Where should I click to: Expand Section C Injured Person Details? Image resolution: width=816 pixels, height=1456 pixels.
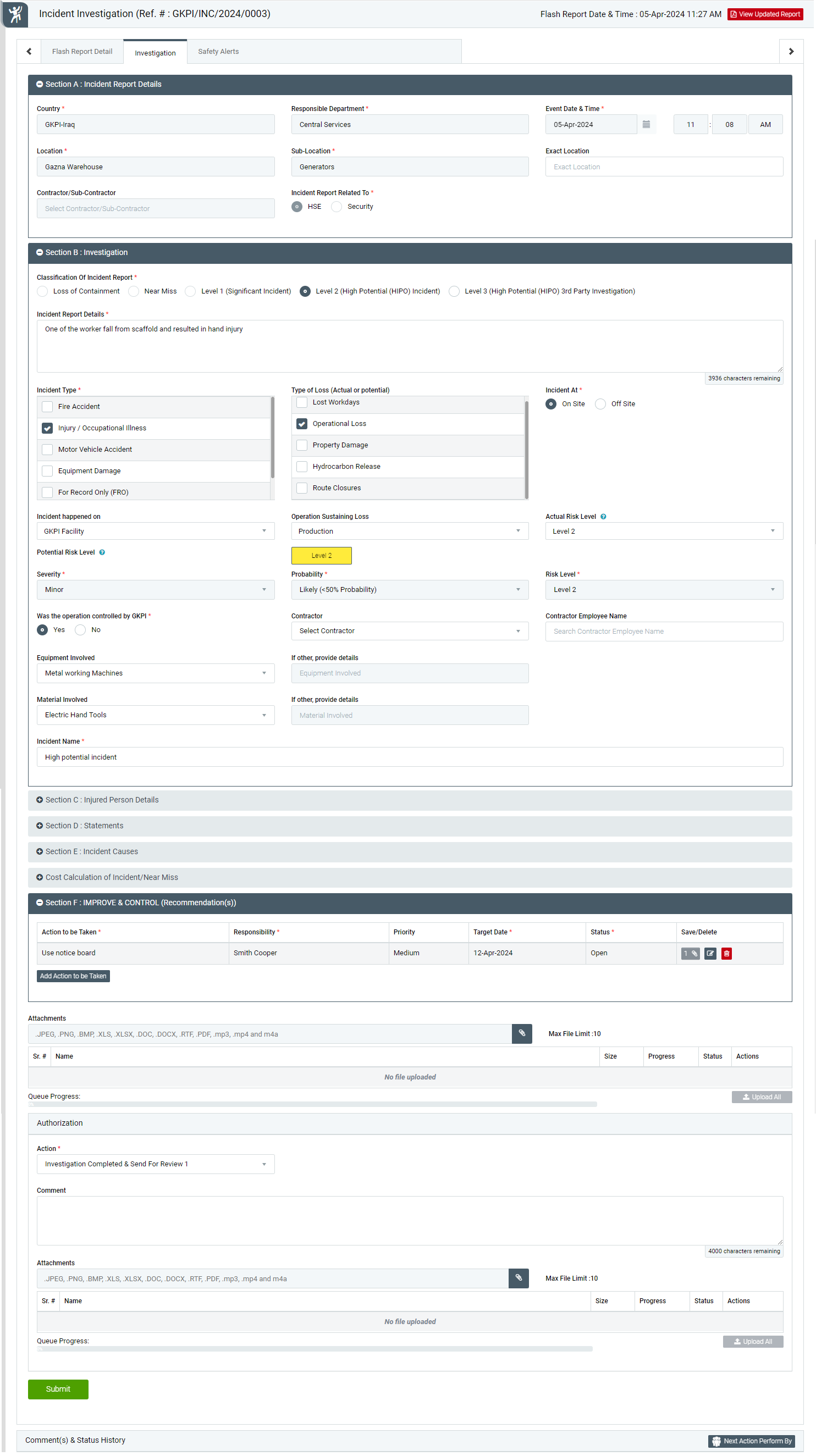(x=102, y=800)
